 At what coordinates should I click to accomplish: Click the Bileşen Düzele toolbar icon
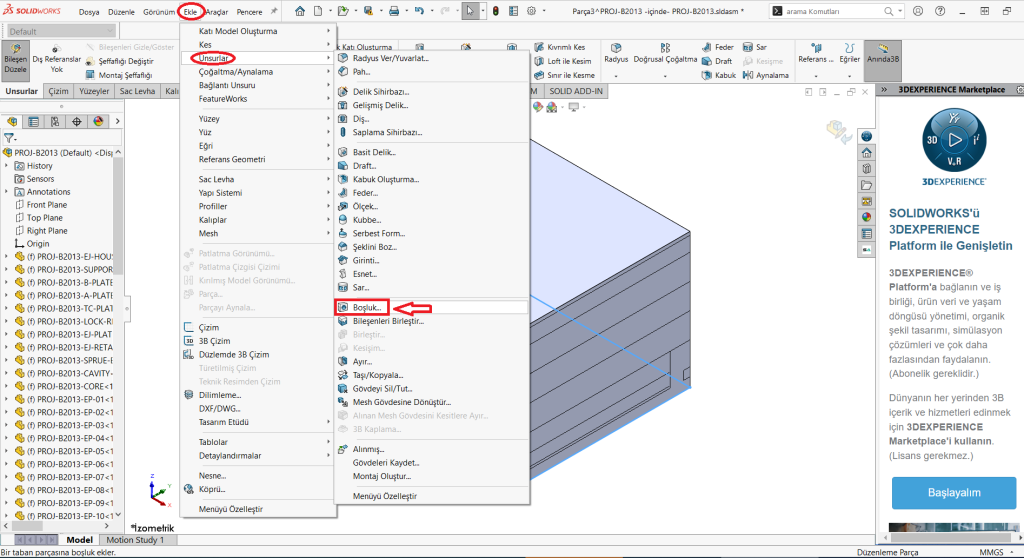pos(16,60)
